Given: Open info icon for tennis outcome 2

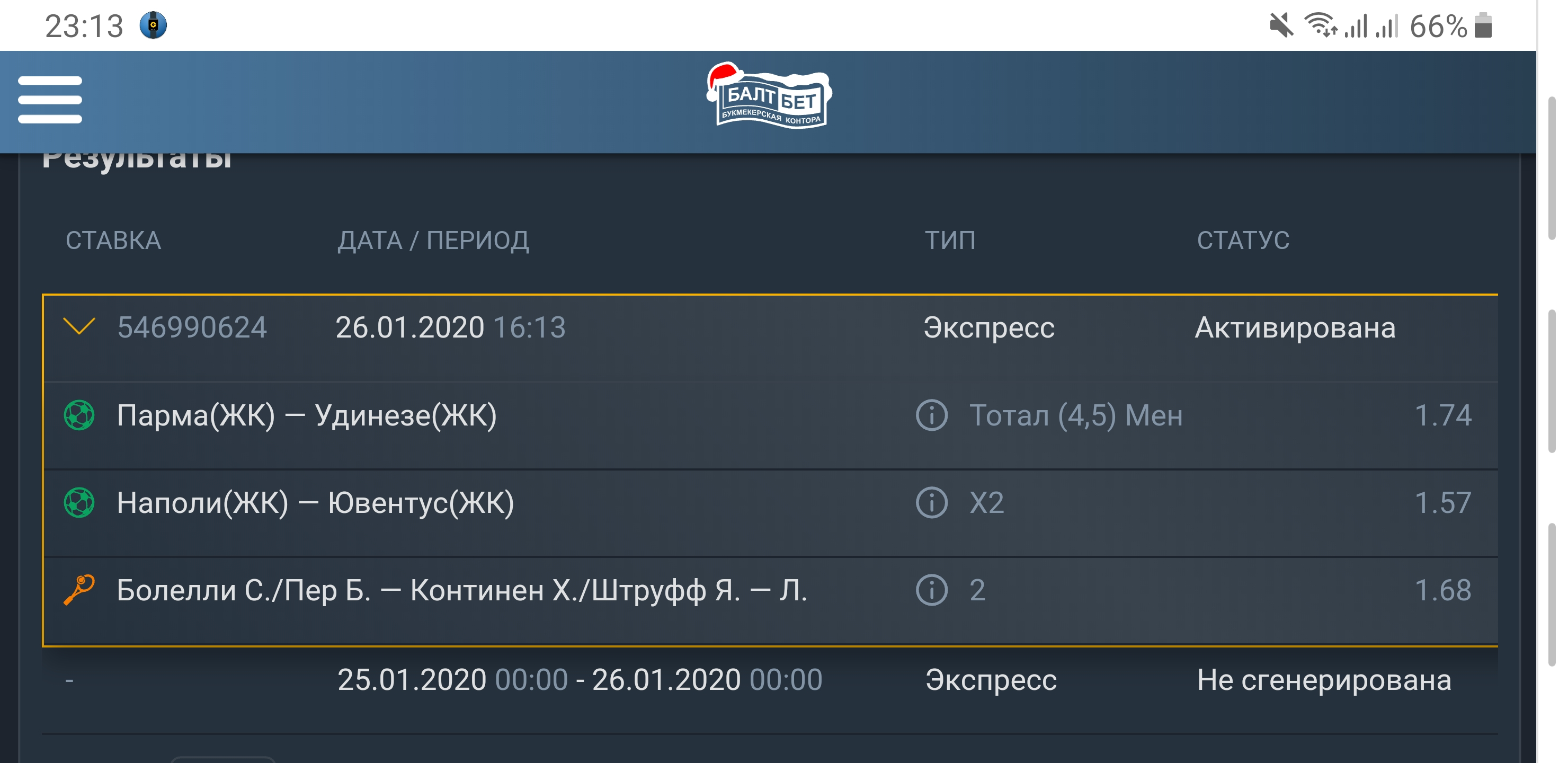Looking at the screenshot, I should [931, 590].
